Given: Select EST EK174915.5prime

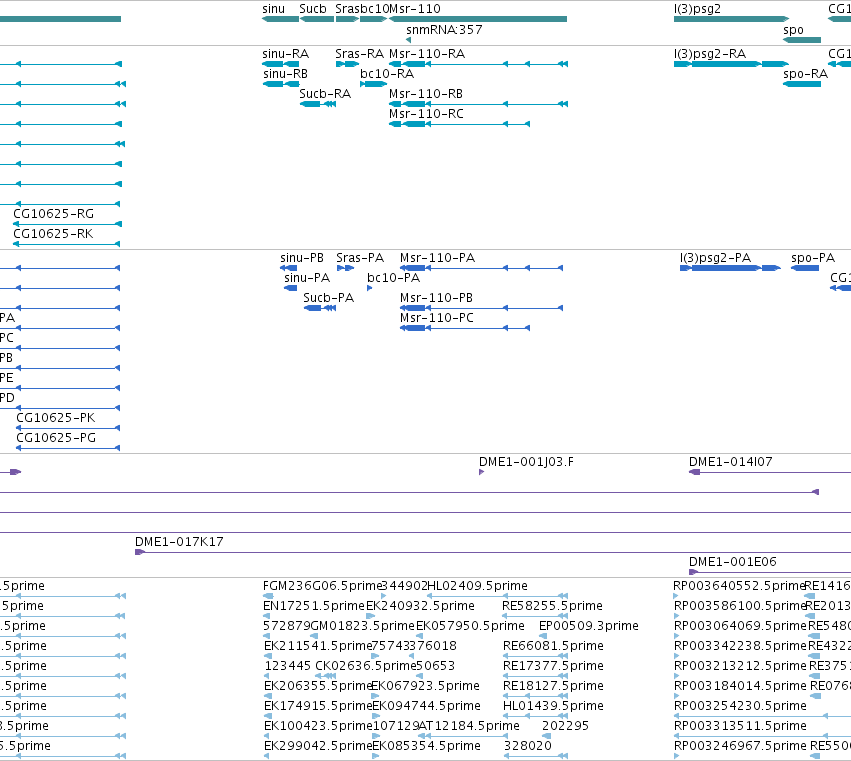Looking at the screenshot, I should (x=318, y=707).
